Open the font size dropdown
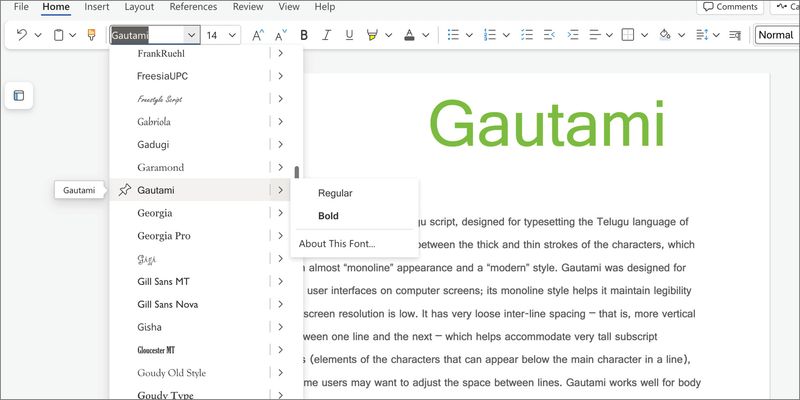 (232, 35)
